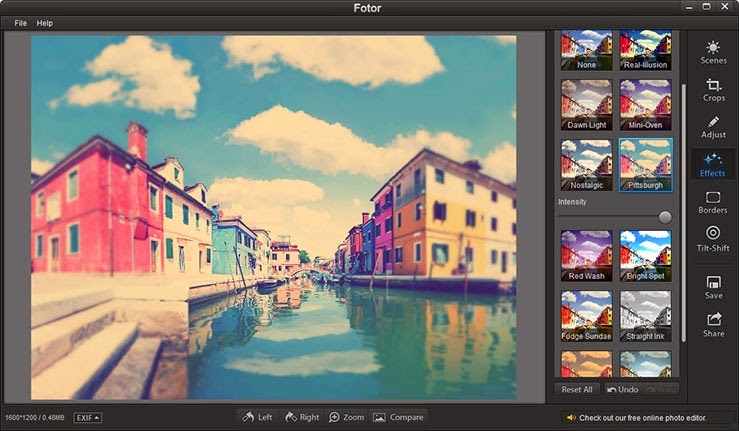Expand the EXIF info dropdown

[88, 418]
